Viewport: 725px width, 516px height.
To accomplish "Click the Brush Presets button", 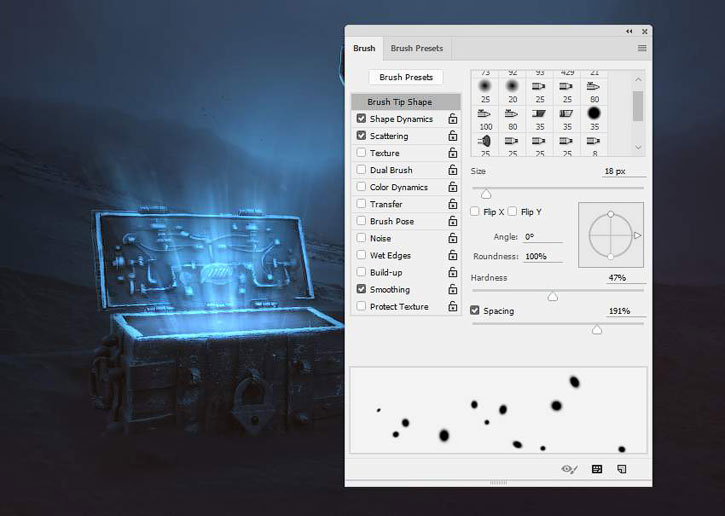I will pyautogui.click(x=406, y=77).
